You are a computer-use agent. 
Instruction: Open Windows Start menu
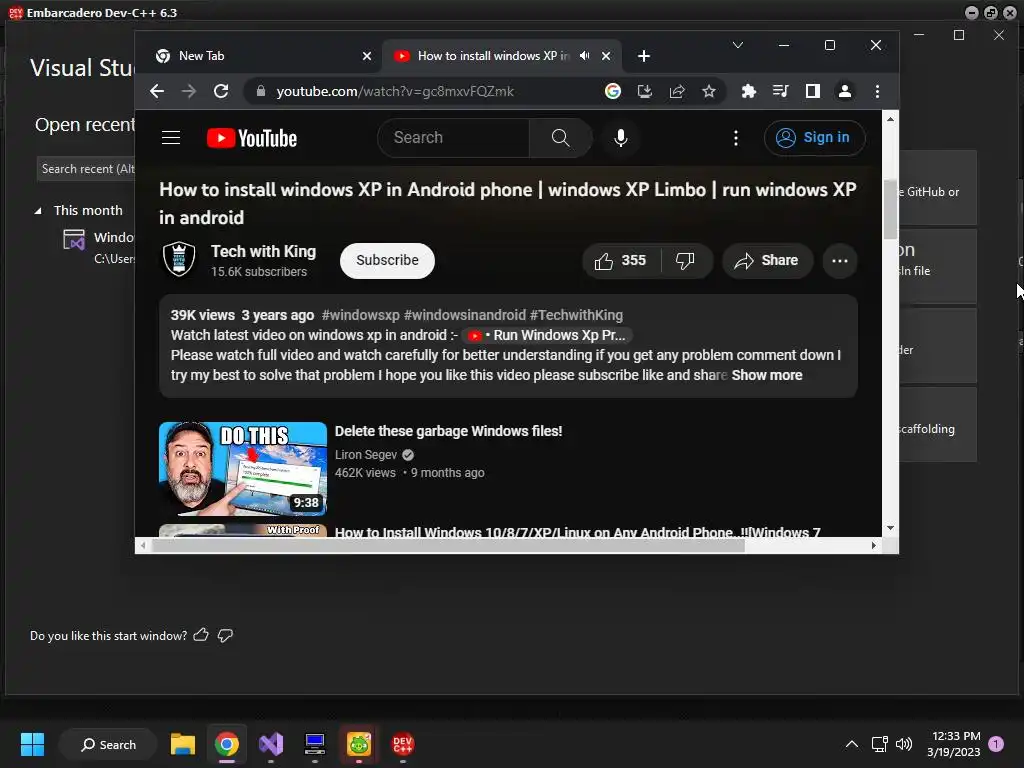pos(32,744)
